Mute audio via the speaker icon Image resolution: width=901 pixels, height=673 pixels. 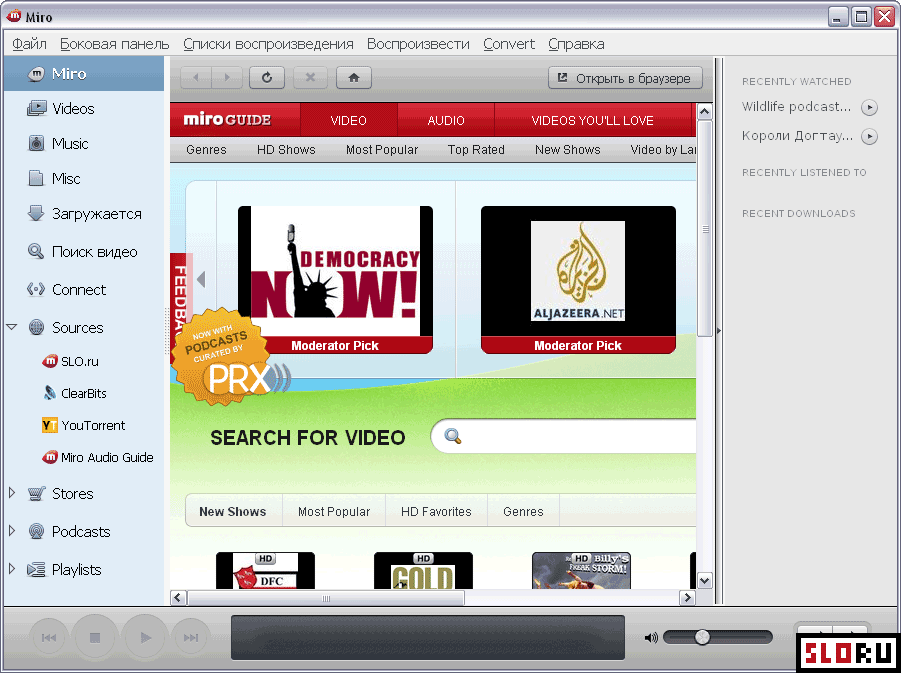pyautogui.click(x=650, y=637)
